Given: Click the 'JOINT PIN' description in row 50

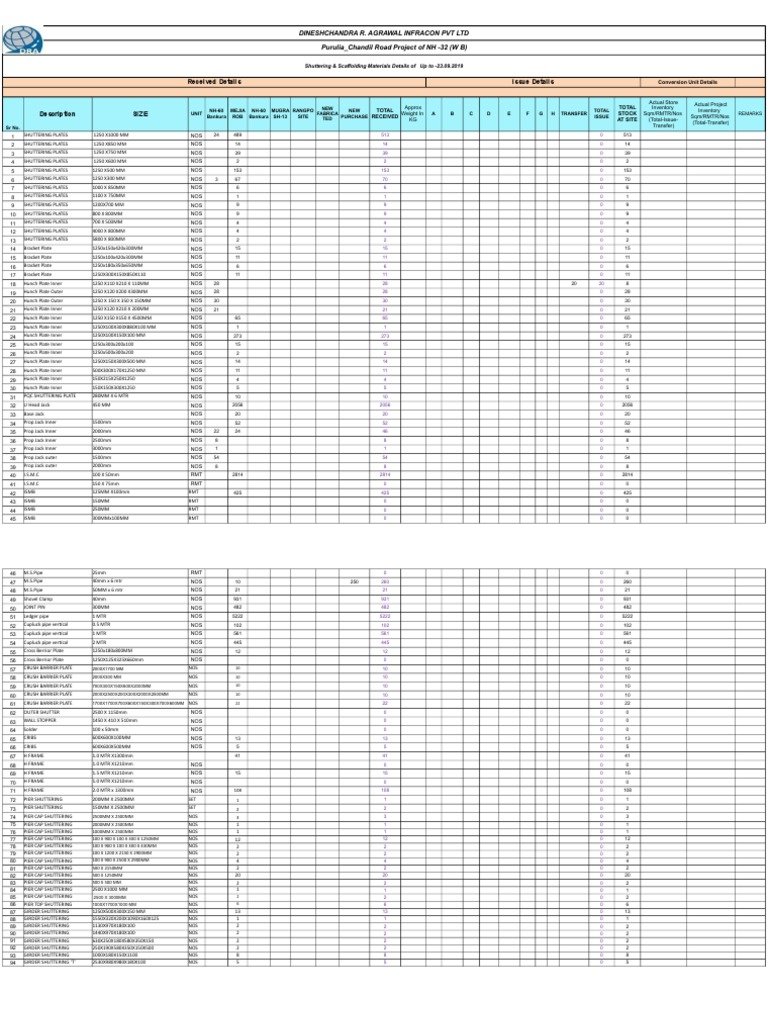Looking at the screenshot, I should click(x=57, y=607).
